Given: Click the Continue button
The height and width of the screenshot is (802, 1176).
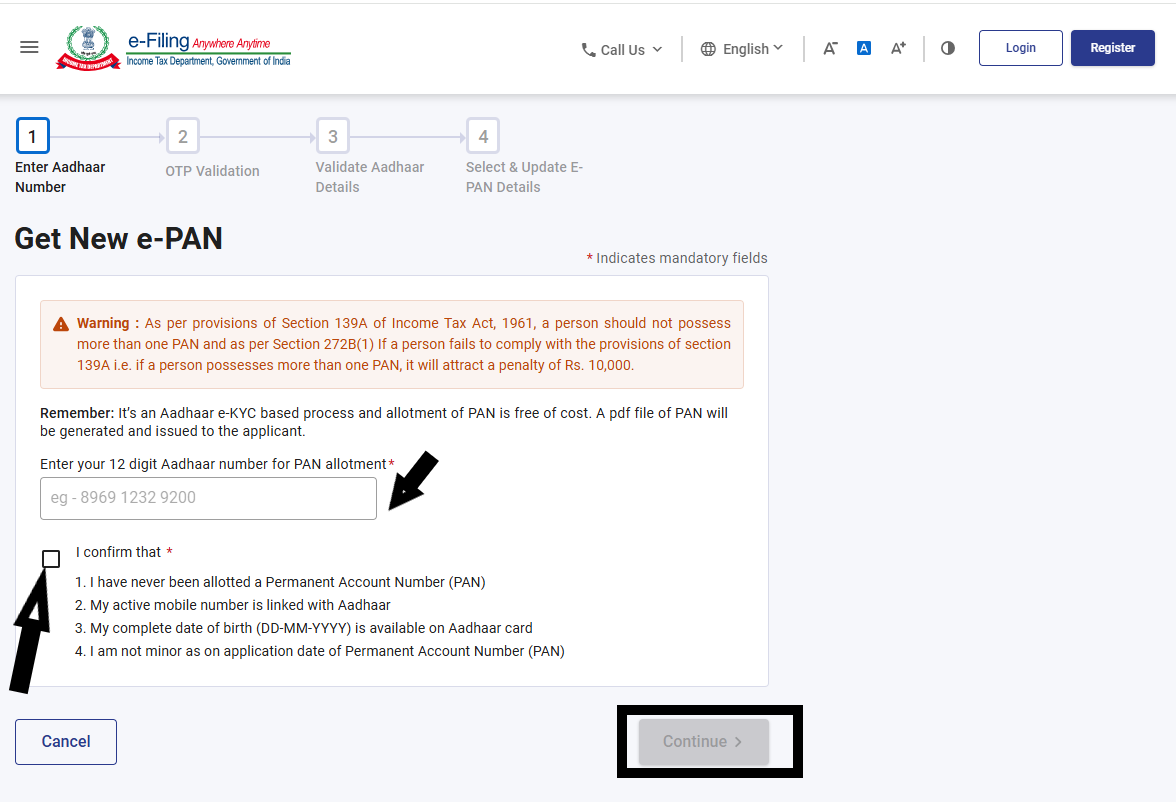Looking at the screenshot, I should point(703,741).
